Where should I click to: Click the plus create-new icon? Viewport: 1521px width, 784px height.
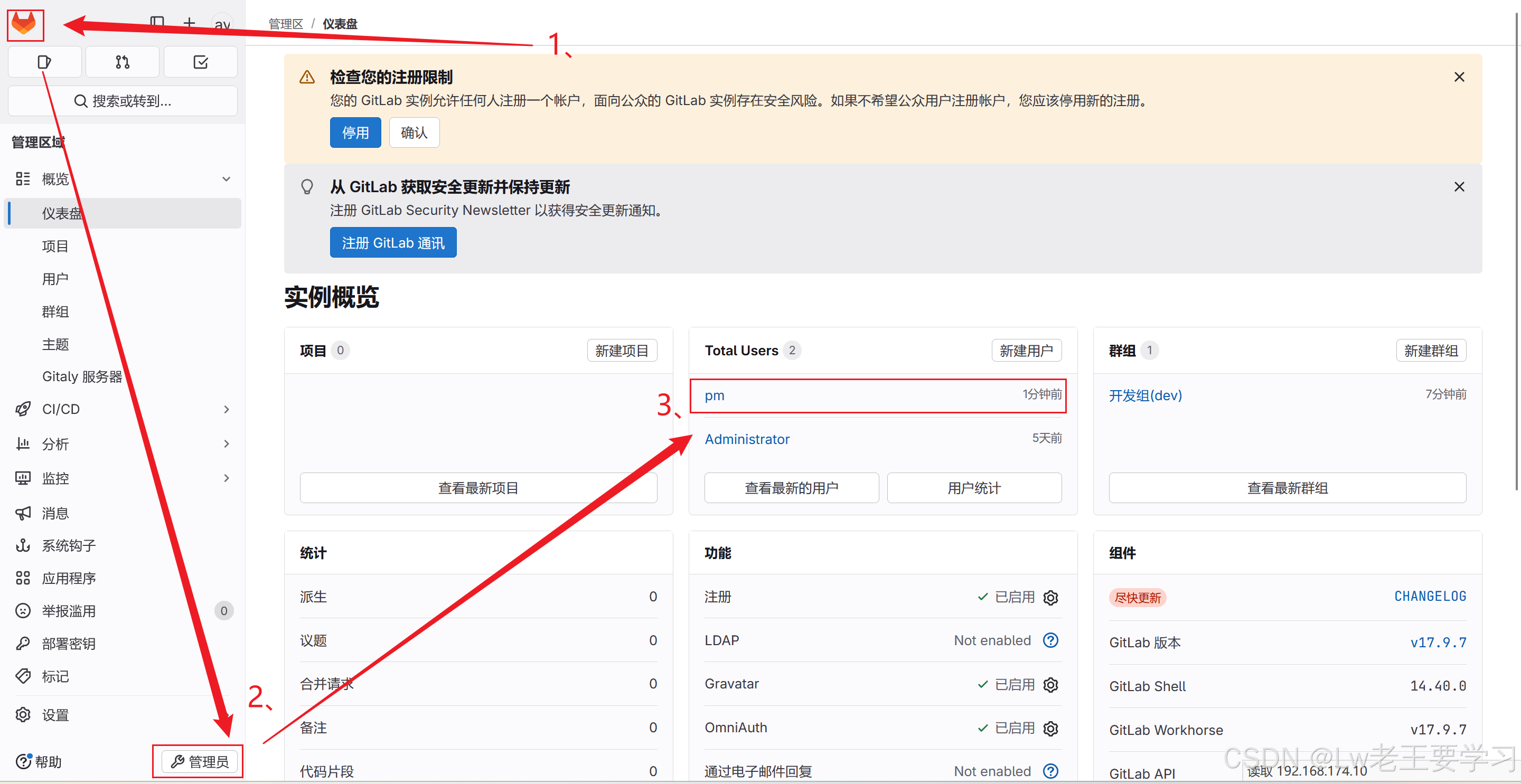(x=189, y=23)
